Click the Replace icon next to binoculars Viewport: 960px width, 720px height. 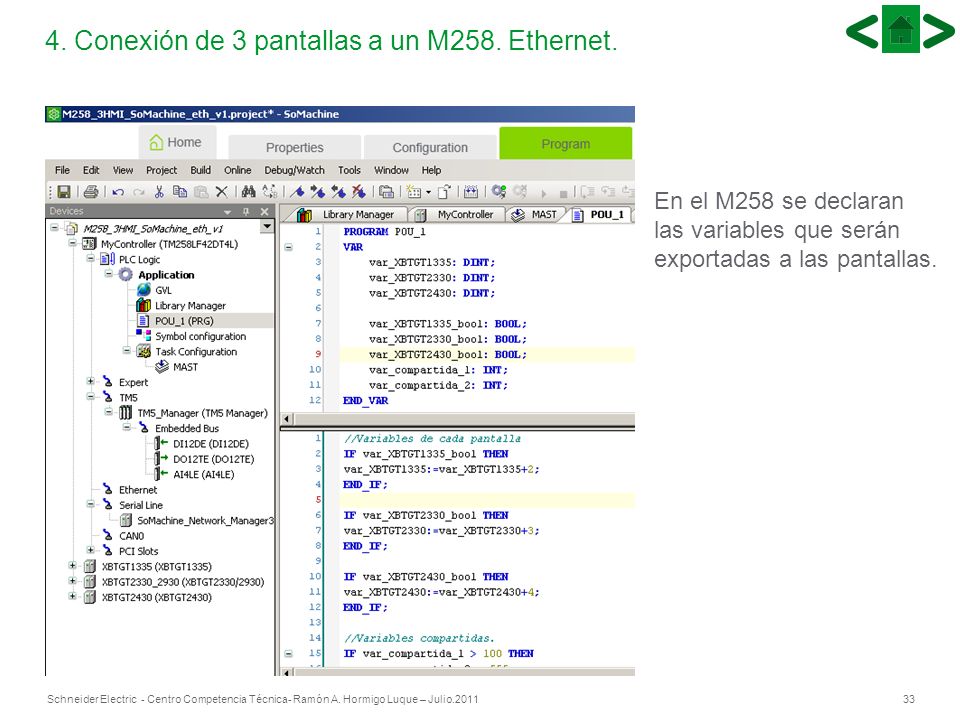click(x=269, y=192)
